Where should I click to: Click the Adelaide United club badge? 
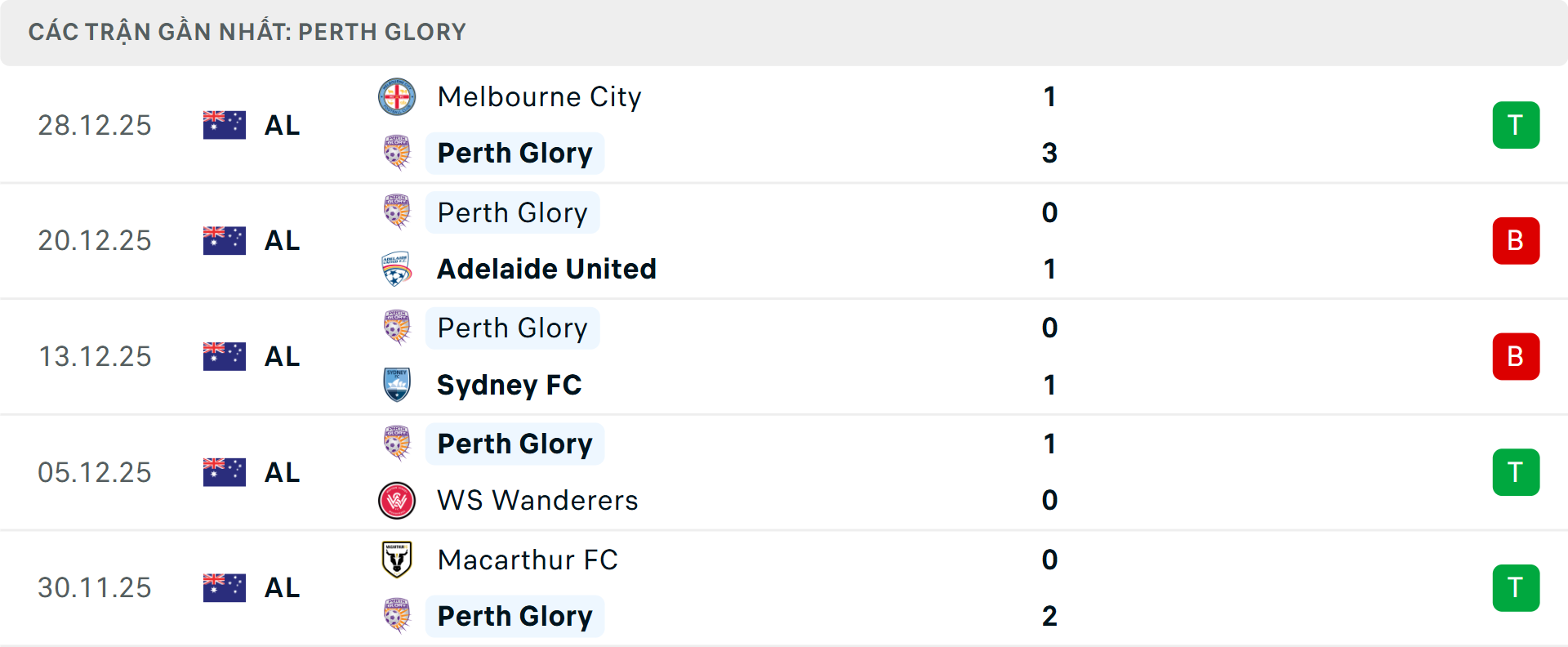point(398,268)
